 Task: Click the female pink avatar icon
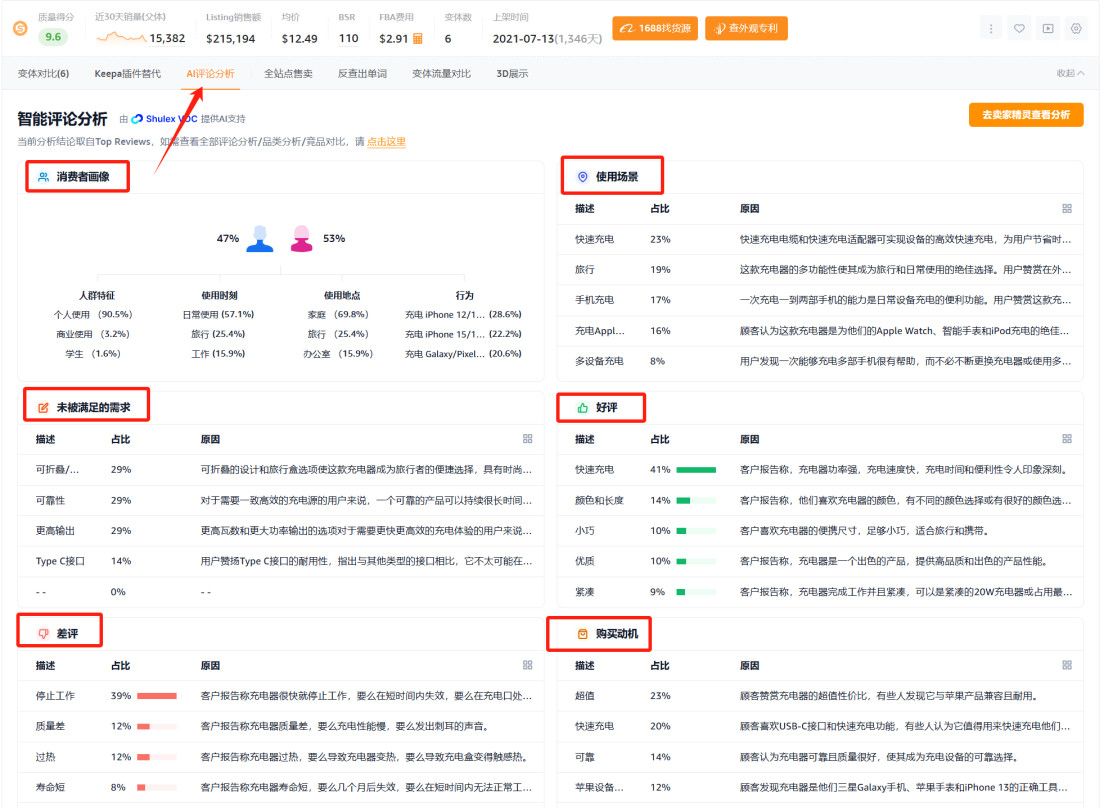pos(301,239)
